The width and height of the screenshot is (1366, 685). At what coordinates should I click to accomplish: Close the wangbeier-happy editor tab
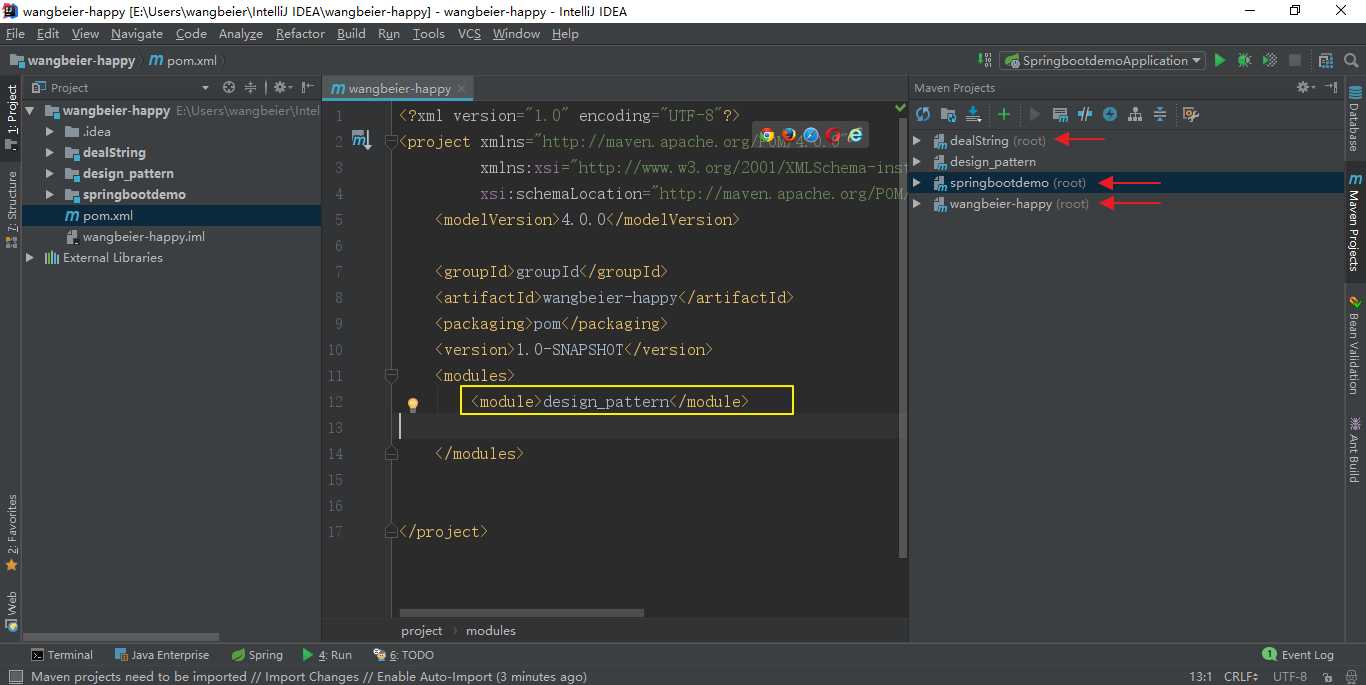point(462,88)
